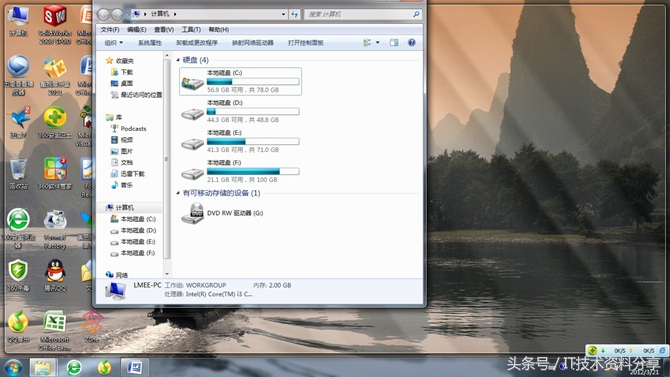
Task: Click the F: drive usage bar
Action: 253,171
